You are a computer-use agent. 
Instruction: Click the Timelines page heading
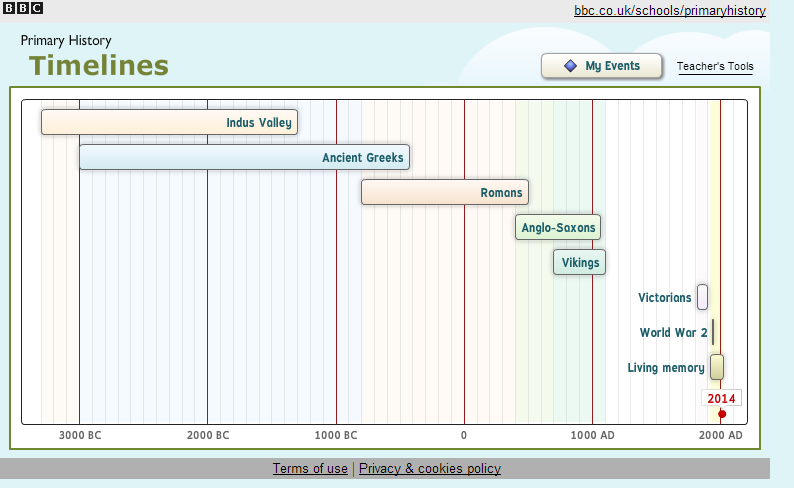click(99, 66)
